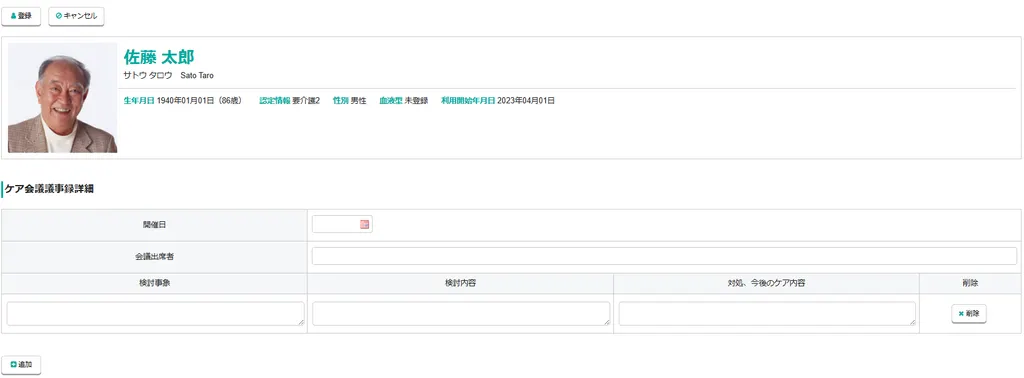Image resolution: width=1024 pixels, height=378 pixels.
Task: Click the 削除 column header
Action: (x=970, y=283)
